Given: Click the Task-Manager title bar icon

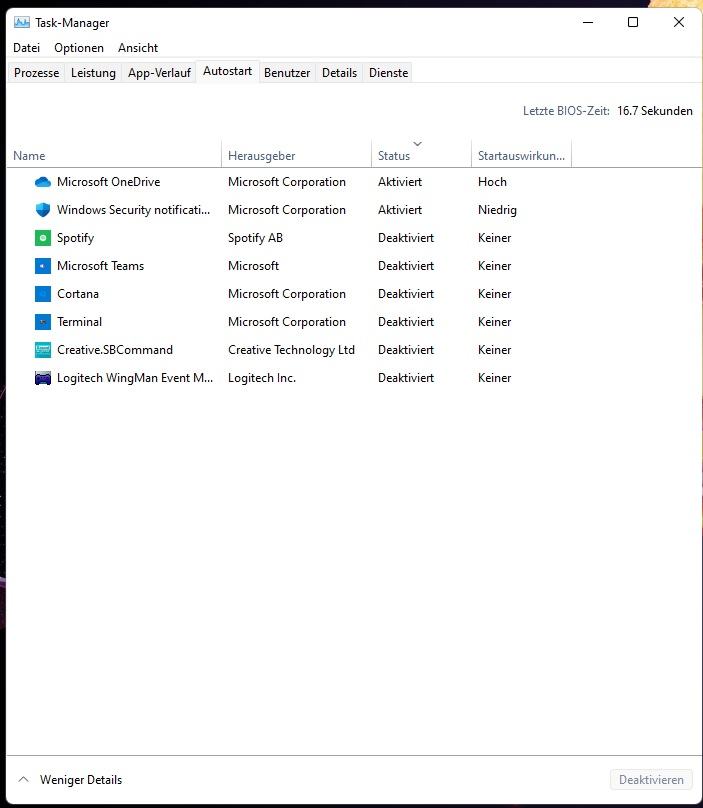Looking at the screenshot, I should [22, 23].
